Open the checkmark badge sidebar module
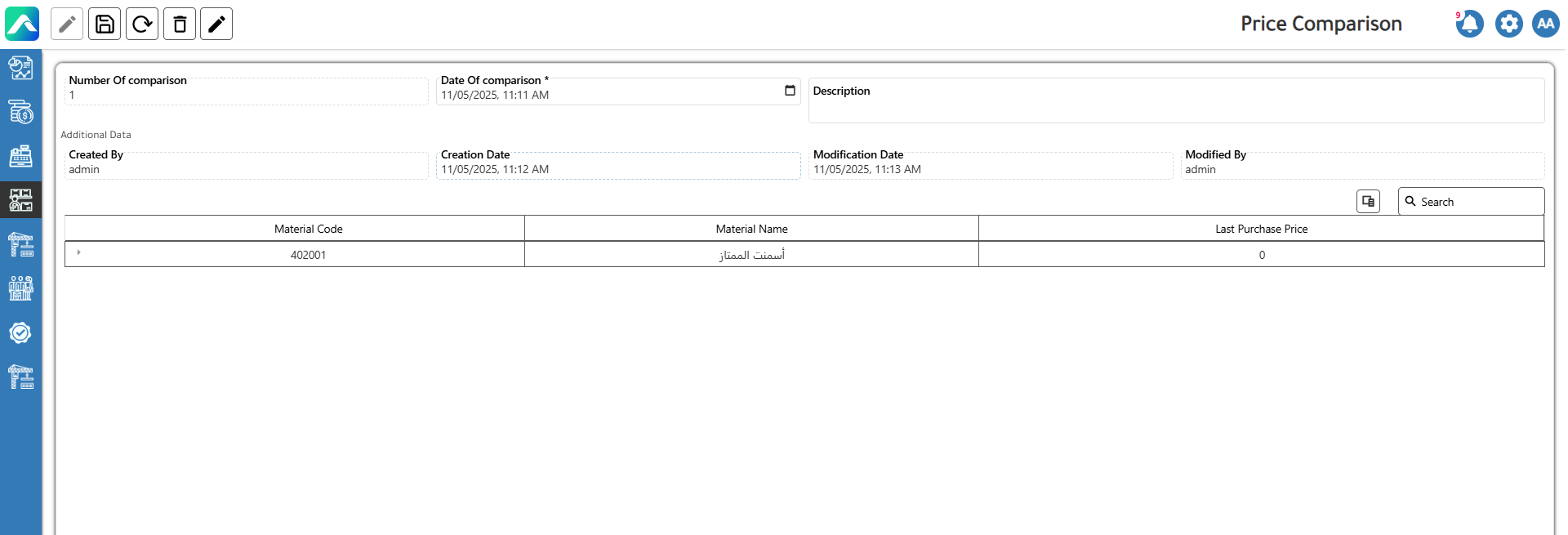 pyautogui.click(x=20, y=332)
